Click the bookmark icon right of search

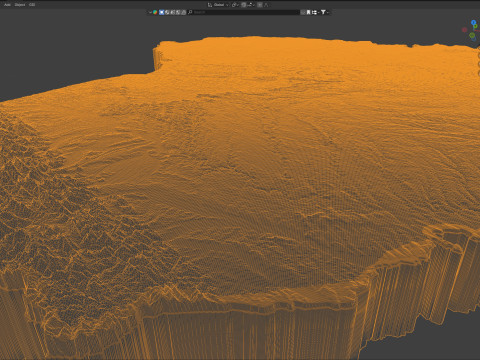pyautogui.click(x=308, y=12)
